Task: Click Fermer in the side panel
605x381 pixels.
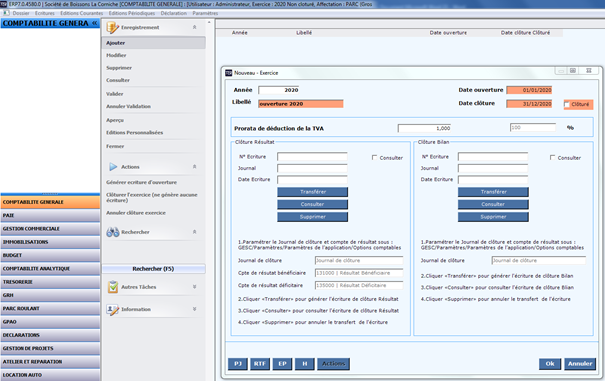Action: coord(115,146)
